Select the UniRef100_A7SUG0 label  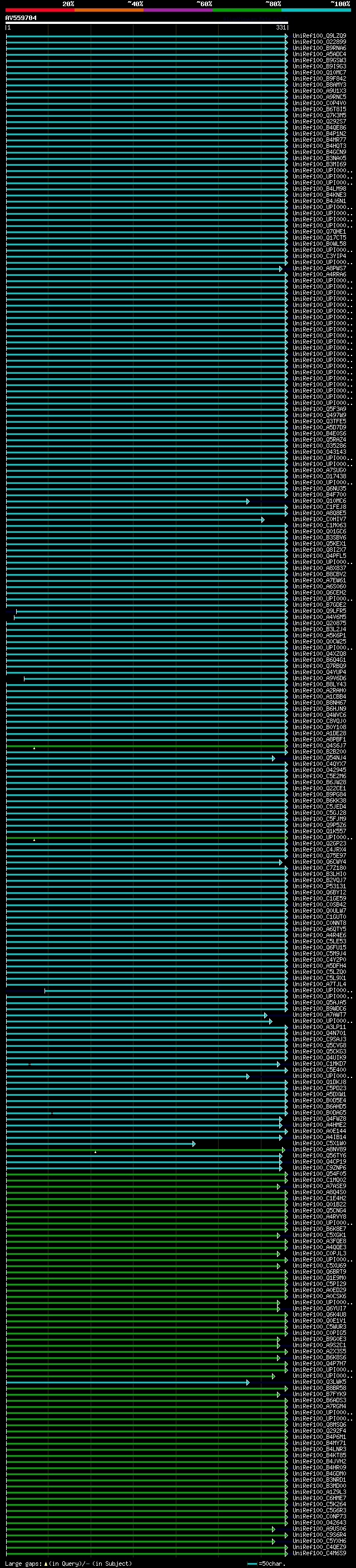point(319,471)
